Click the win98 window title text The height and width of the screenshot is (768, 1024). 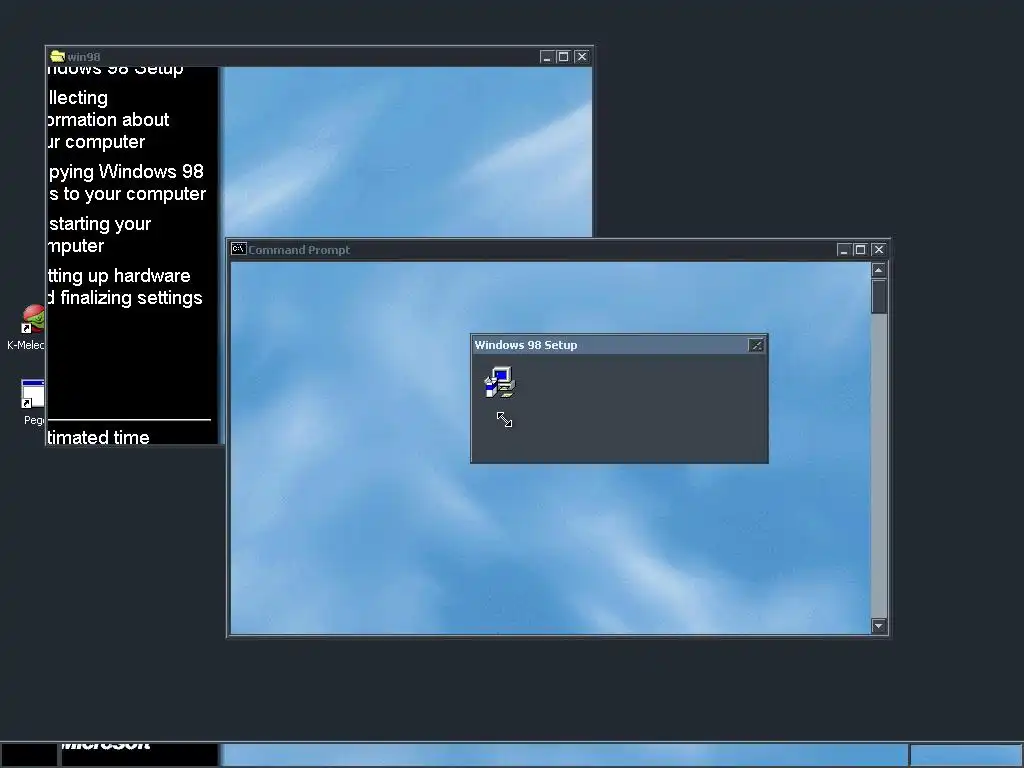coord(84,57)
